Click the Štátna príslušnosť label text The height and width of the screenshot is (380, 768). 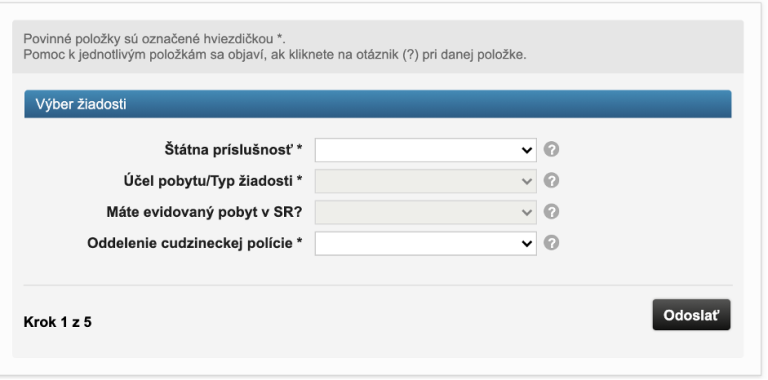233,150
